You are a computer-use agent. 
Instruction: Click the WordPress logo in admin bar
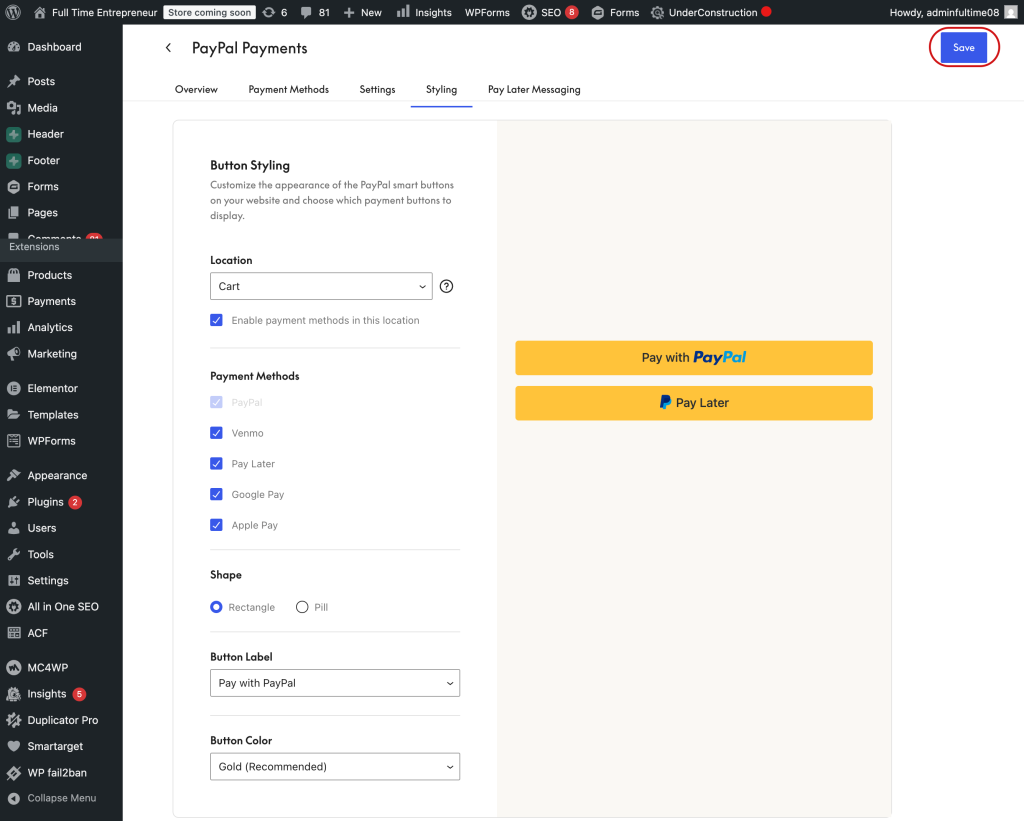click(13, 12)
